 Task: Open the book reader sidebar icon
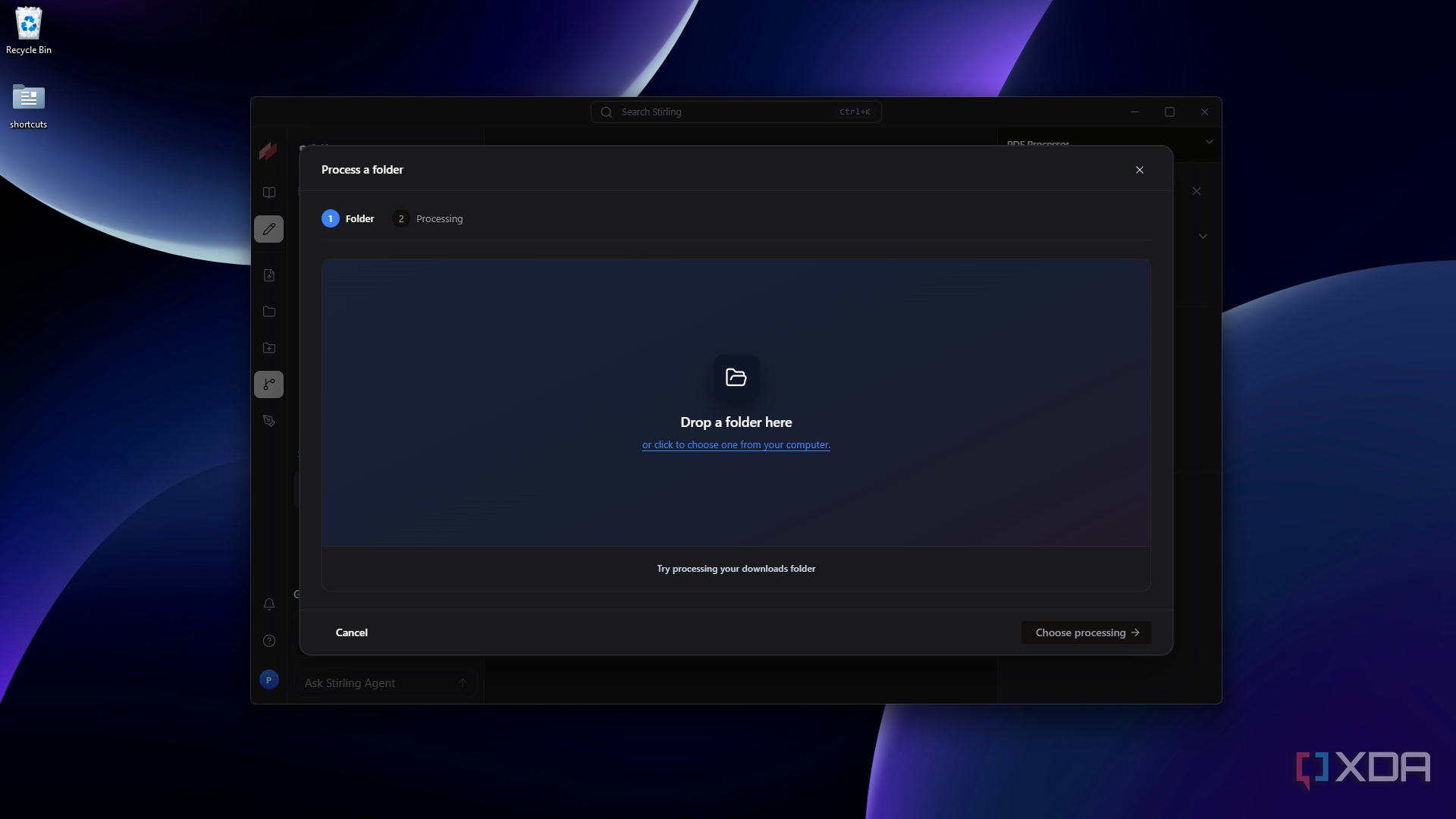click(269, 193)
